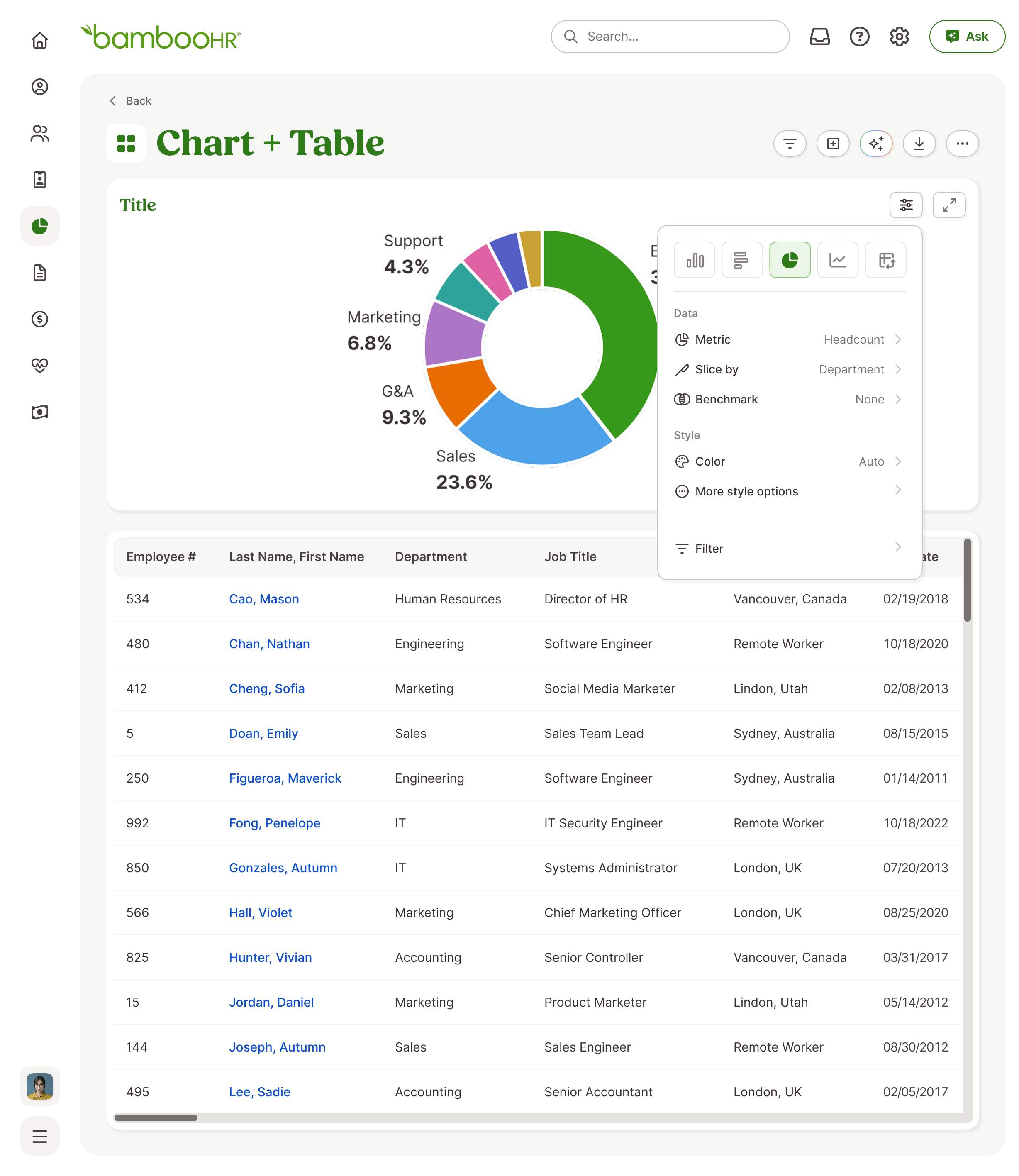
Task: Open employee Gonzales, Autumn link
Action: point(283,868)
